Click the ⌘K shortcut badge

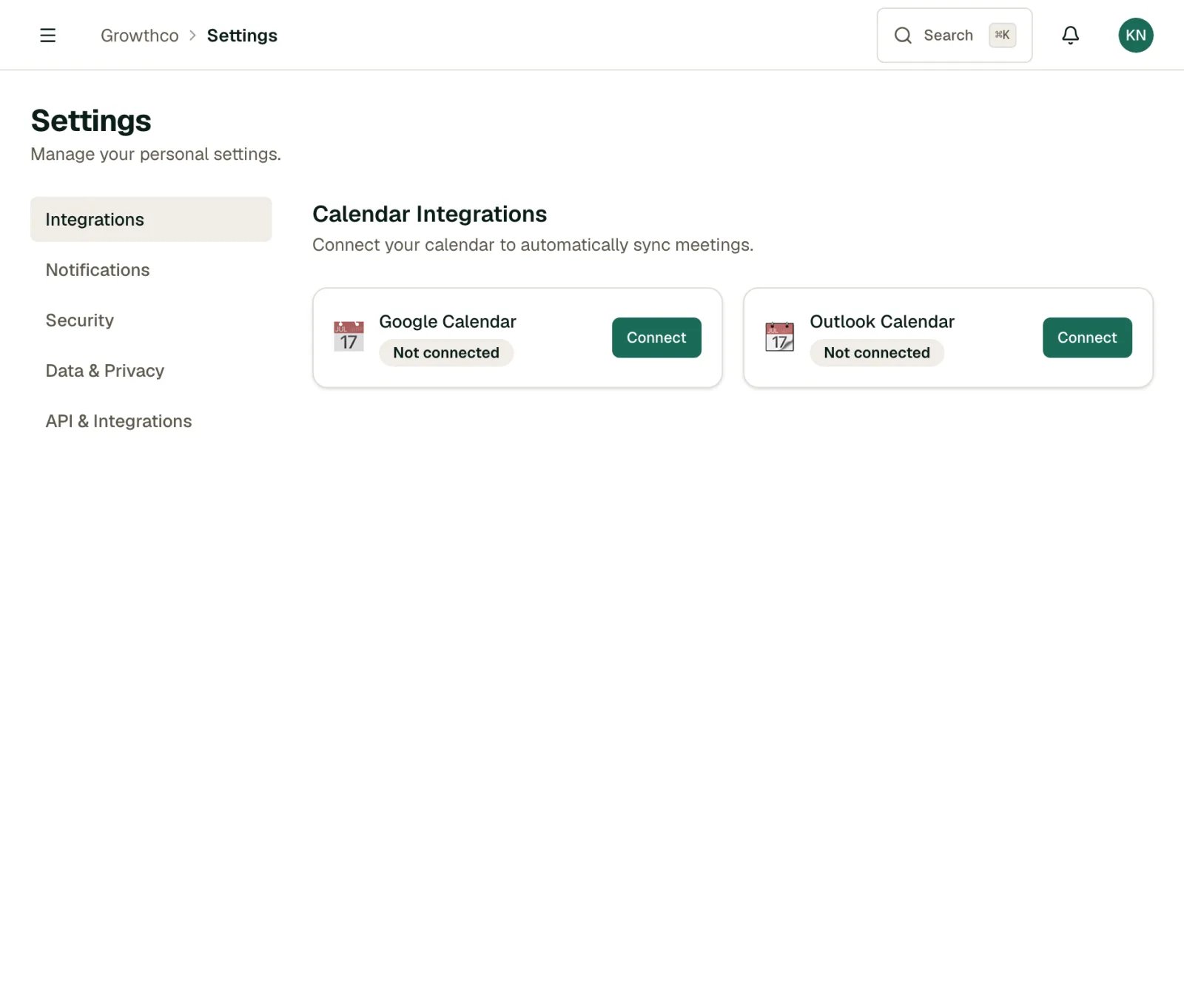point(1002,35)
